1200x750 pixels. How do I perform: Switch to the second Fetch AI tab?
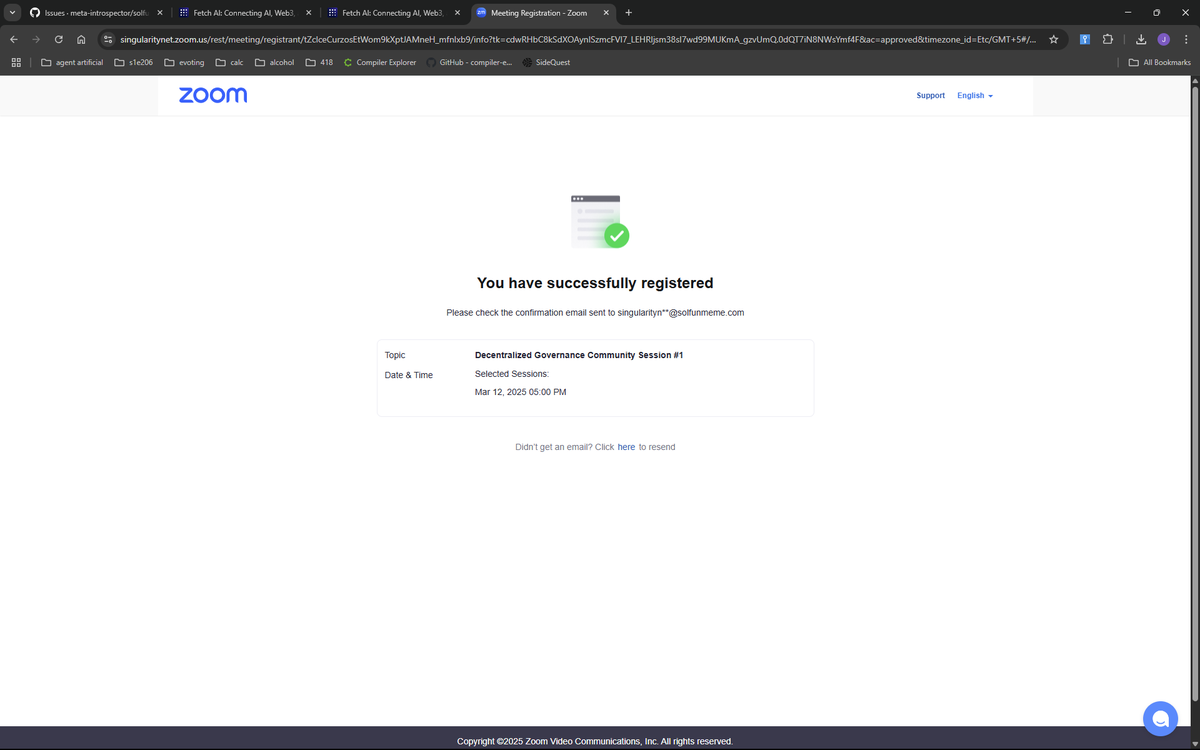coord(393,13)
